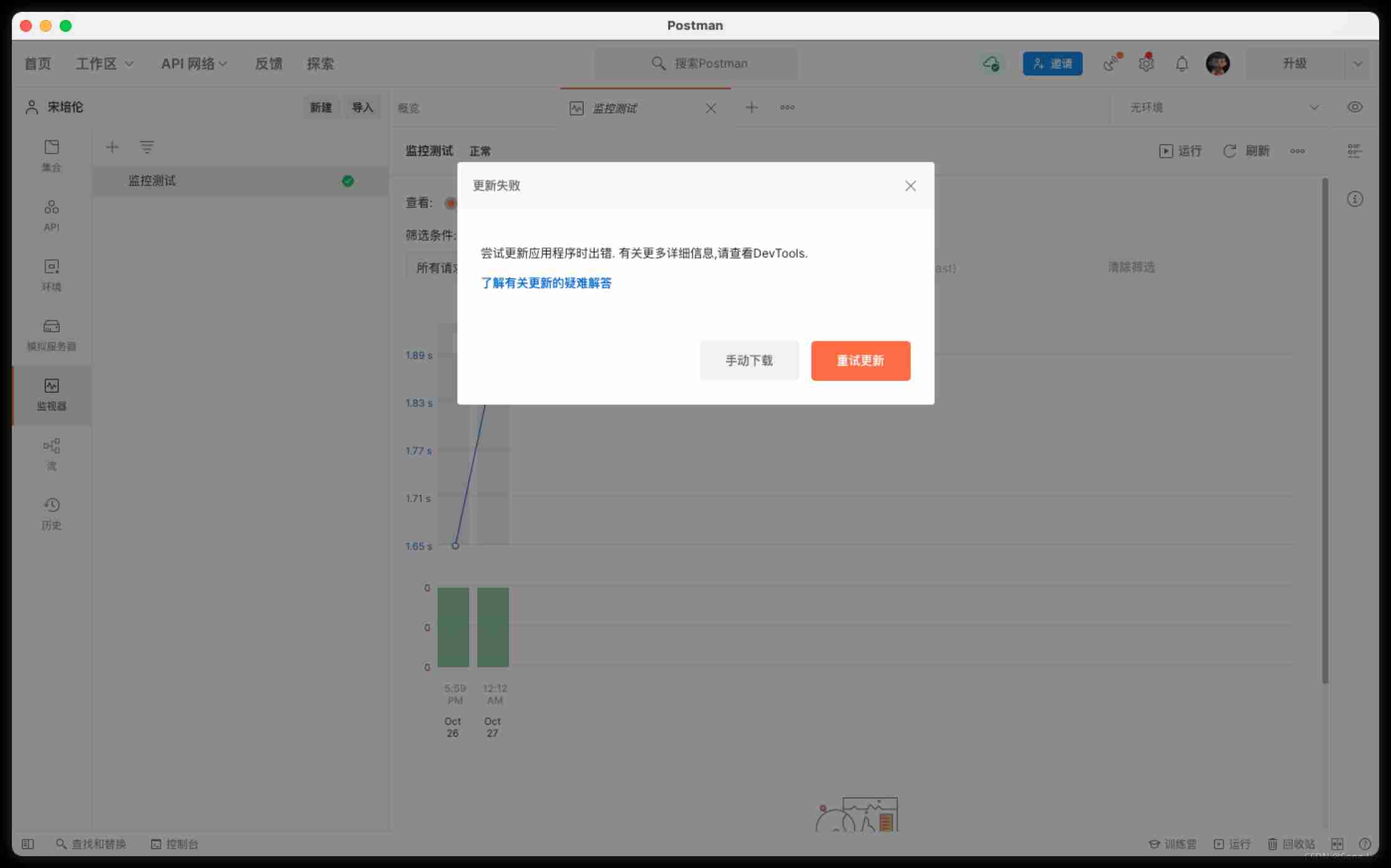Open the 历史 history sidebar icon
This screenshot has width=1391, height=868.
pyautogui.click(x=52, y=514)
